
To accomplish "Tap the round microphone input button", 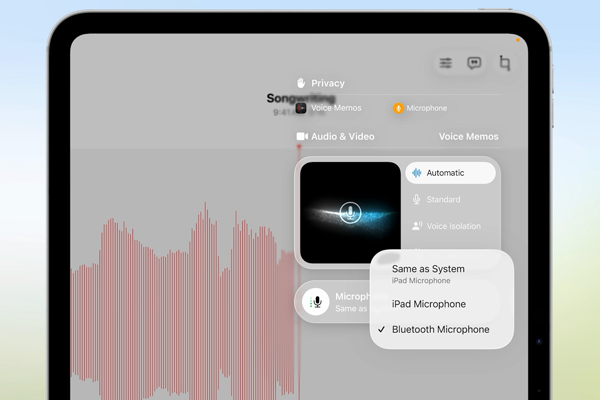I will (316, 302).
